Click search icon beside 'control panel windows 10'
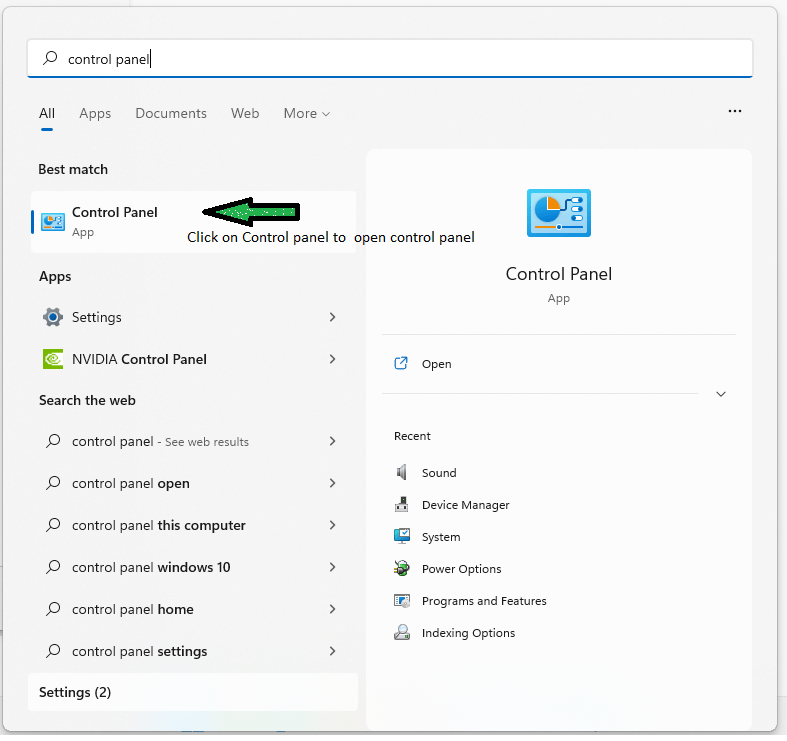Screen dimensions: 787x741 (53, 568)
